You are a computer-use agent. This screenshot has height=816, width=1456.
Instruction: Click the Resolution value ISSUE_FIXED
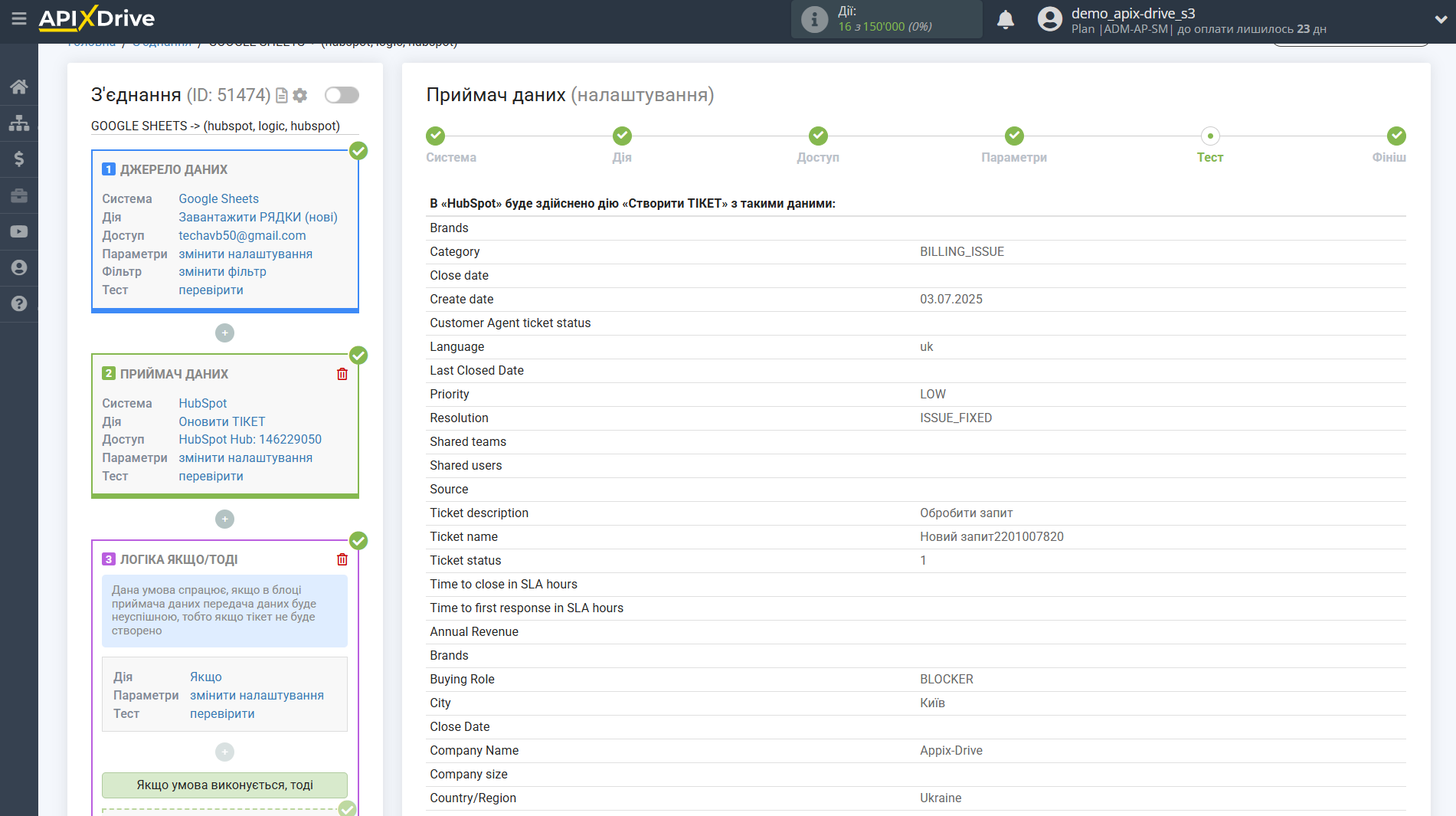pos(956,418)
